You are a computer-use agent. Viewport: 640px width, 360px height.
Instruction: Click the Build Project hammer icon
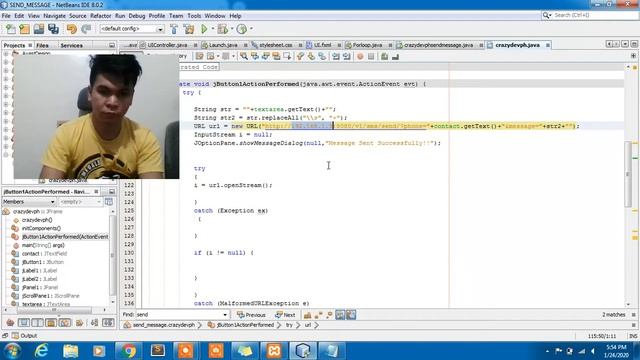tap(174, 29)
